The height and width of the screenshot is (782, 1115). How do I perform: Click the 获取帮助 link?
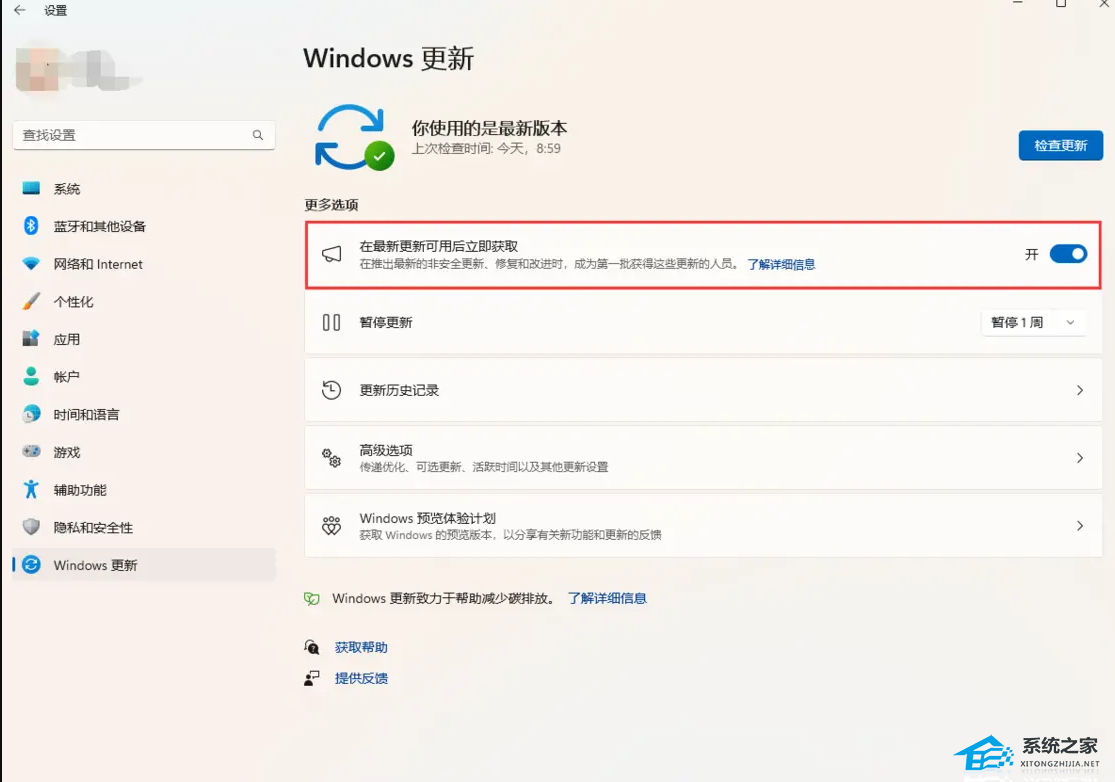point(361,647)
